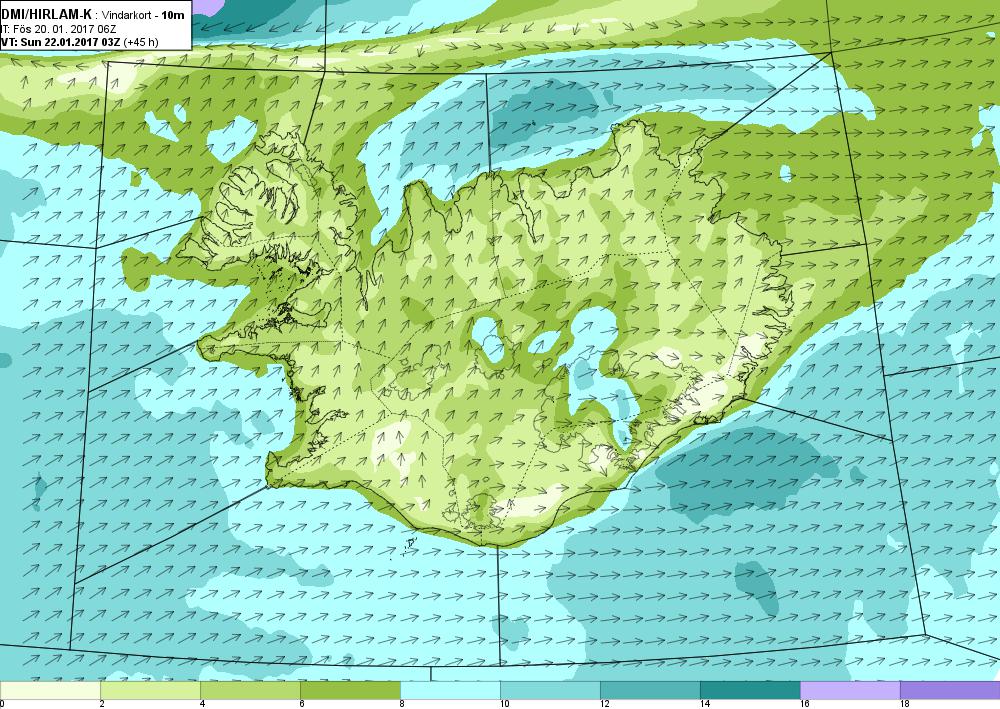
Task: Pick the pale yellow 0–2 legend swatch
Action: coord(50,690)
